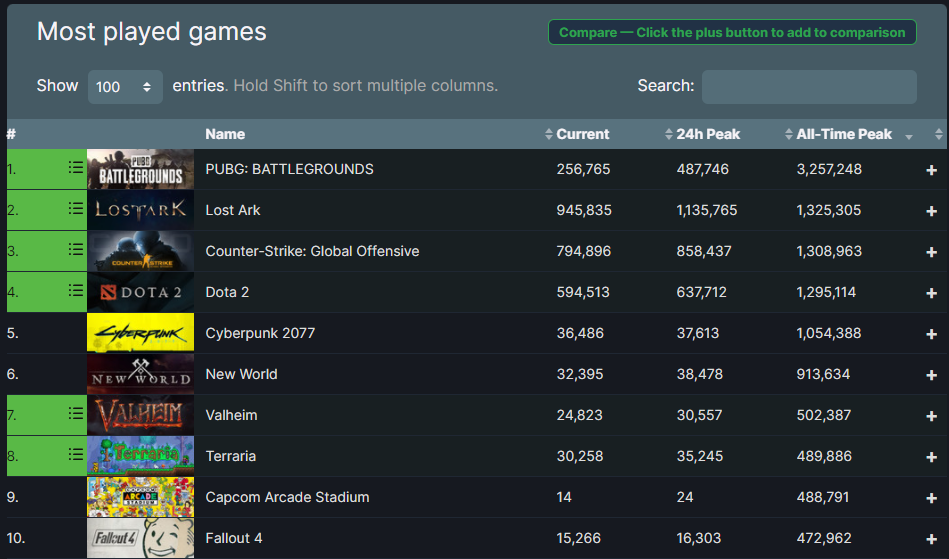Open the Capcom Arcade Stadium thumbnail
This screenshot has width=949, height=559.
140,497
